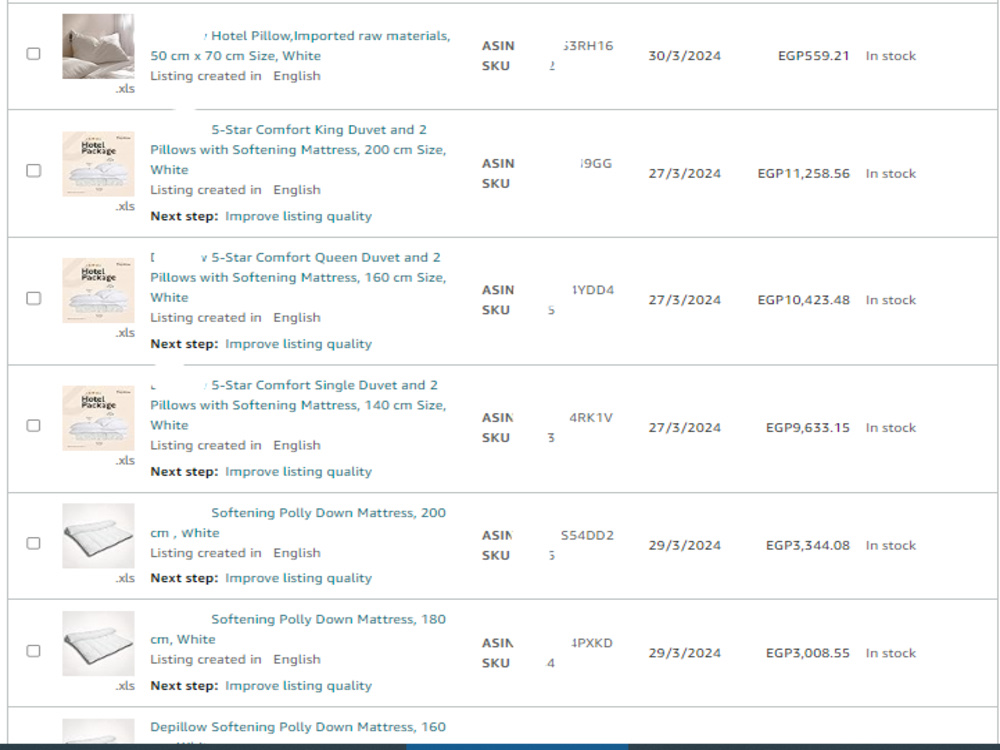Follow Improve listing quality for 200 cm mattress
The width and height of the screenshot is (1000, 750).
pyautogui.click(x=298, y=578)
